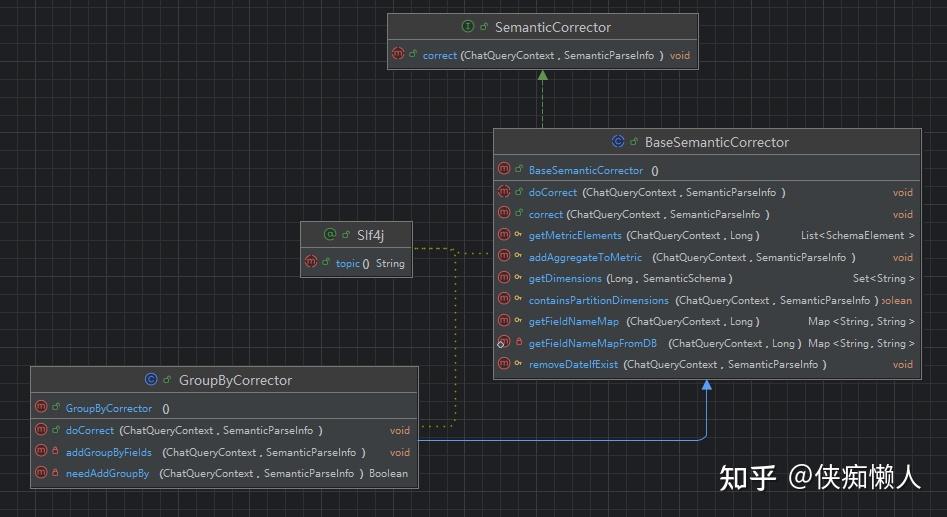
Task: Click the getDimensions method name
Action: (565, 278)
